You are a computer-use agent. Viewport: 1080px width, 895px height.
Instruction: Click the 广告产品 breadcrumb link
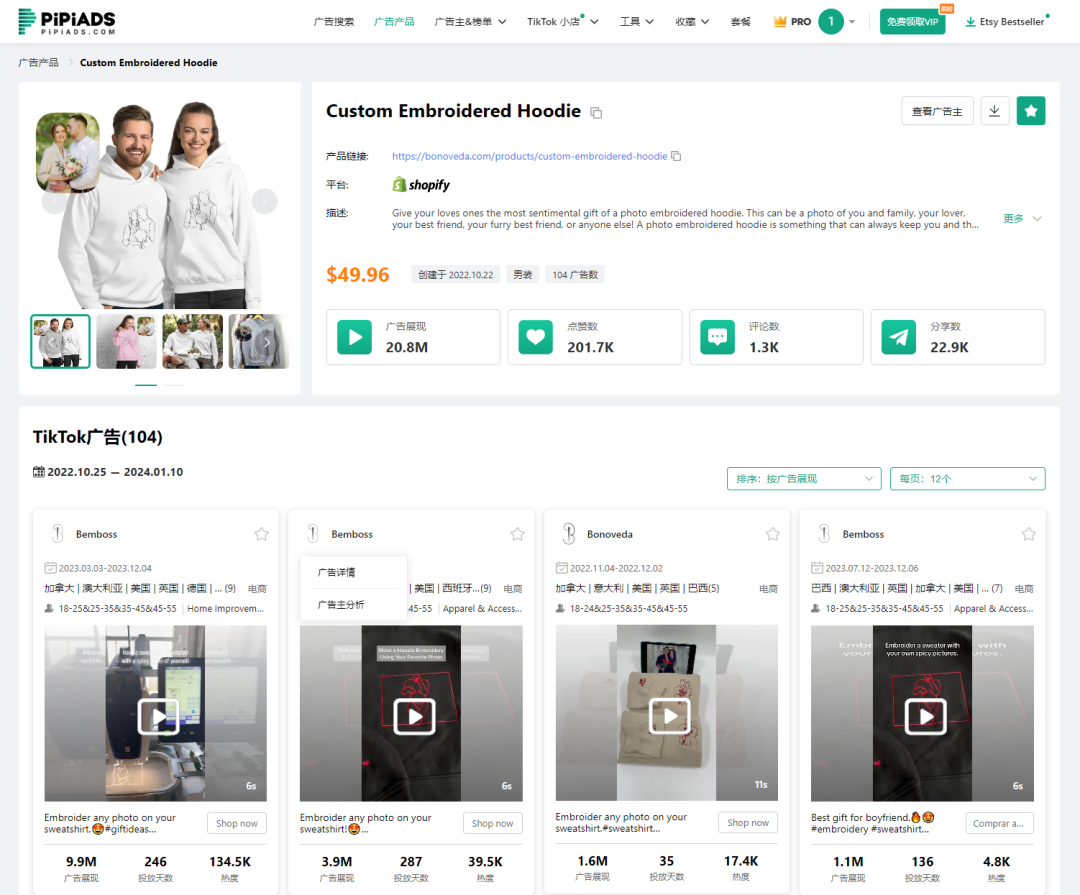coord(39,63)
